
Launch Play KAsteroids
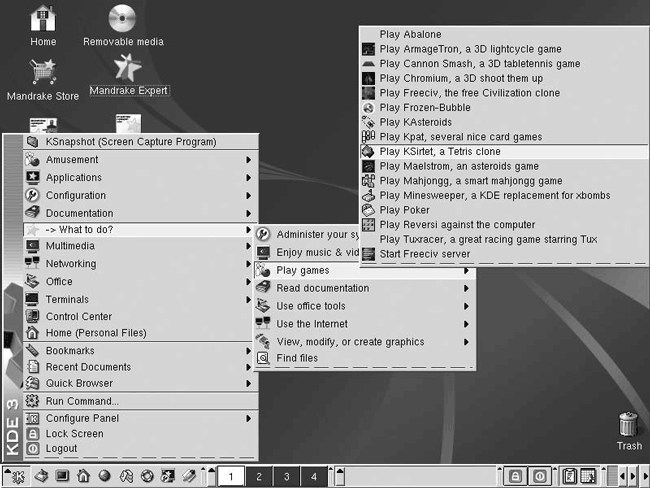(x=504, y=122)
